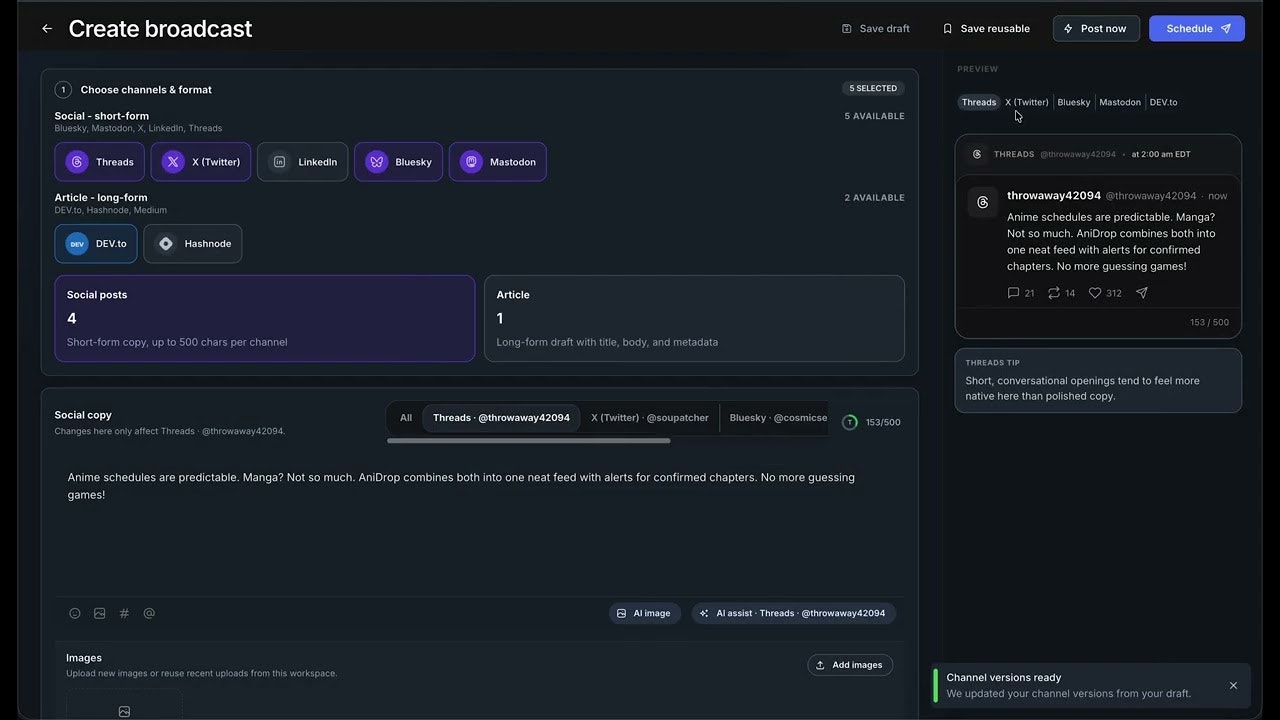Toggle the X (Twitter) channel chip
The height and width of the screenshot is (720, 1280).
[x=201, y=162]
